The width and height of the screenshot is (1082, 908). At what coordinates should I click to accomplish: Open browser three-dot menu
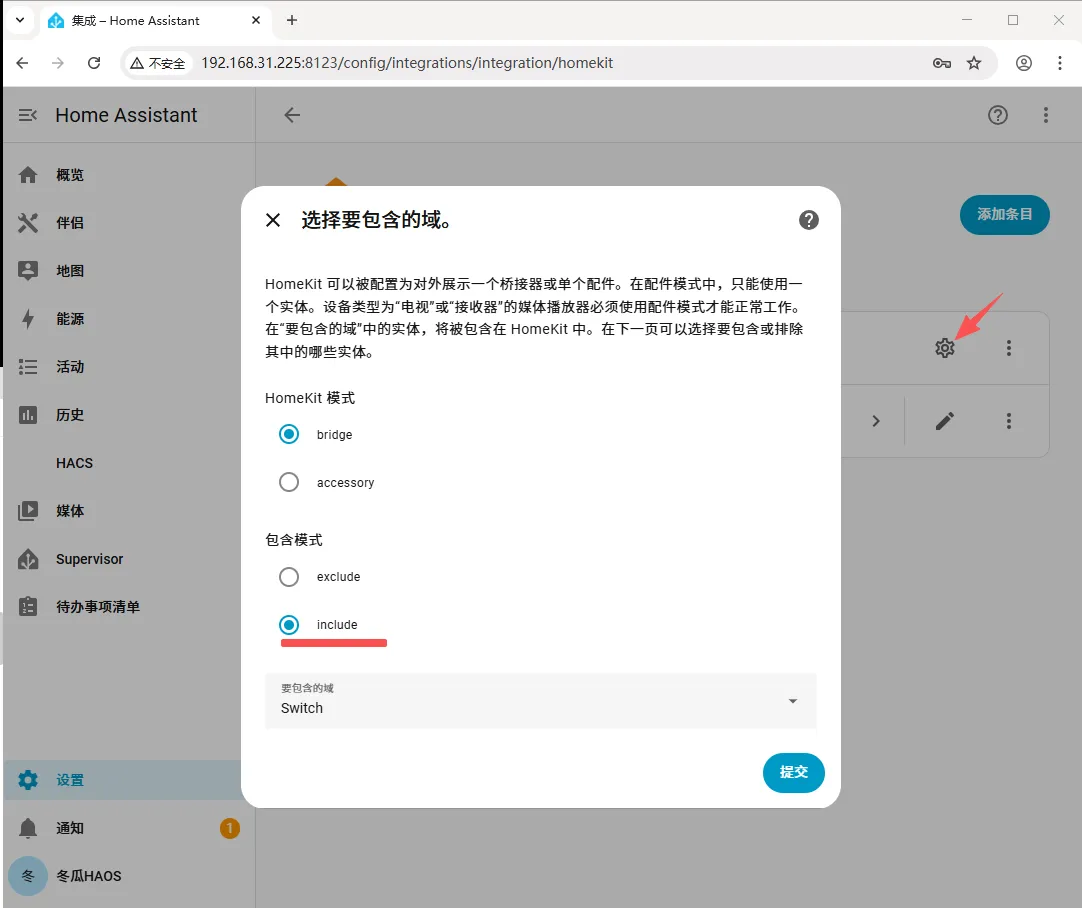pyautogui.click(x=1060, y=63)
